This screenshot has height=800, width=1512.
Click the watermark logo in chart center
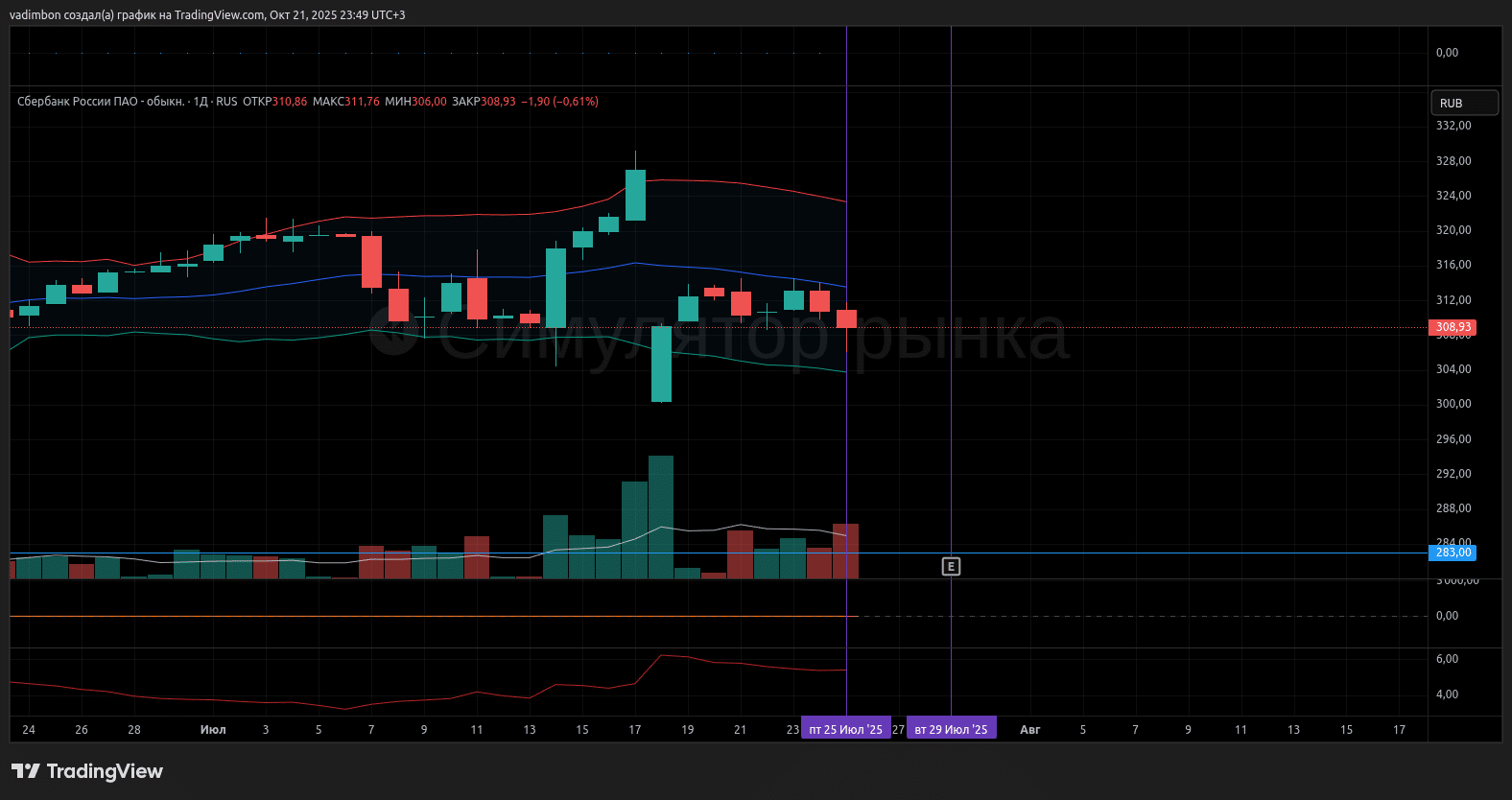393,334
